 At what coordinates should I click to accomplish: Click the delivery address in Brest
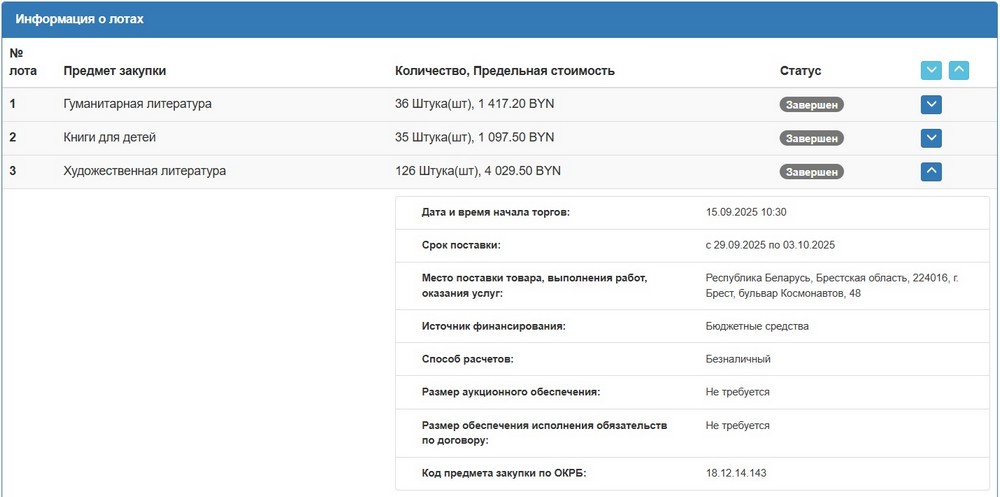(831, 285)
